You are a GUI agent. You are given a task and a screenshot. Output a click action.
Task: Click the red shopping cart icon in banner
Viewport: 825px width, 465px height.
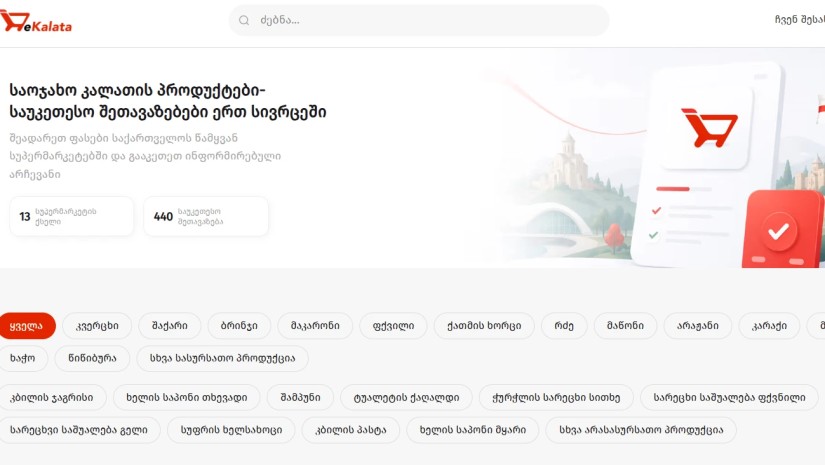click(x=709, y=128)
